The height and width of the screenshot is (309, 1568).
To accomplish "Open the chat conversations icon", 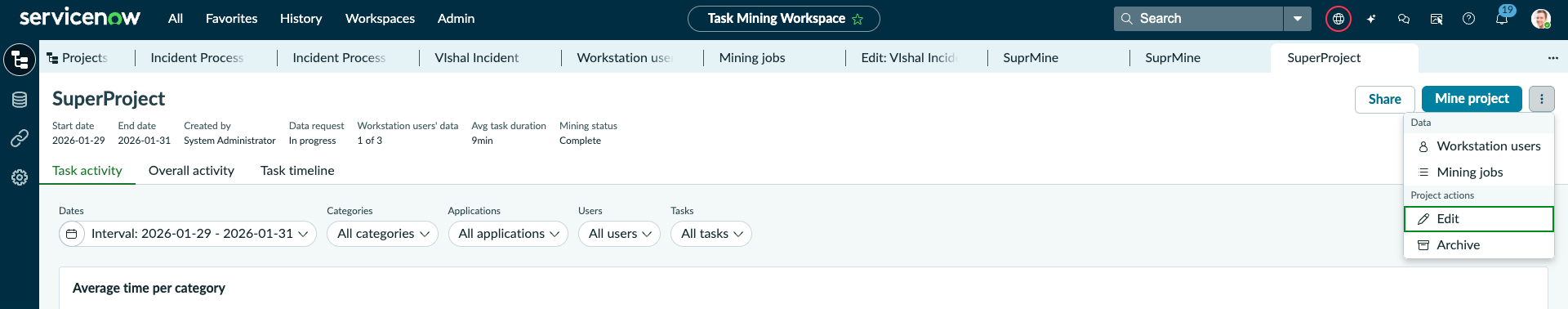I will pos(1404,19).
